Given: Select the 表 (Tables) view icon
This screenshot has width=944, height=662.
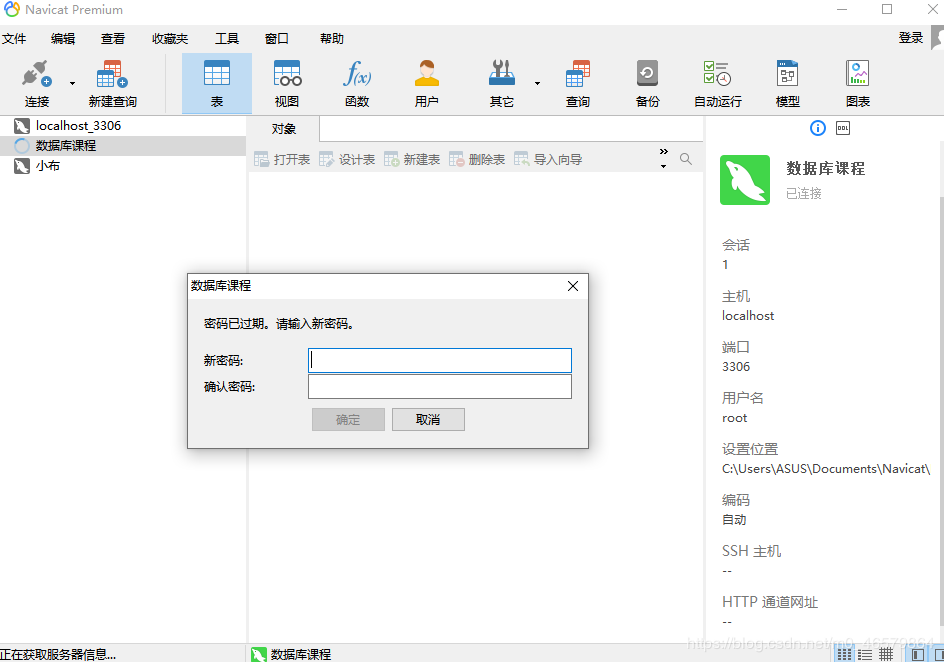Looking at the screenshot, I should coord(216,81).
